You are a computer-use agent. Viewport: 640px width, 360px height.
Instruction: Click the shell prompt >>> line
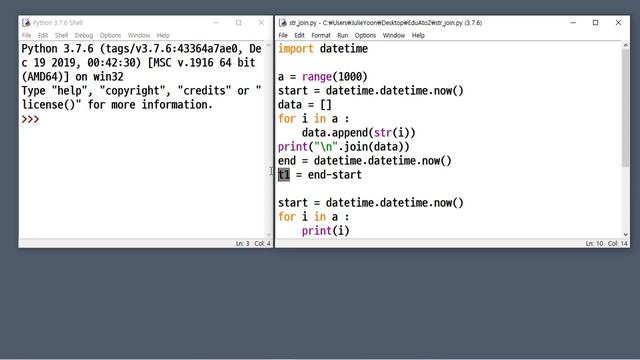click(31, 119)
